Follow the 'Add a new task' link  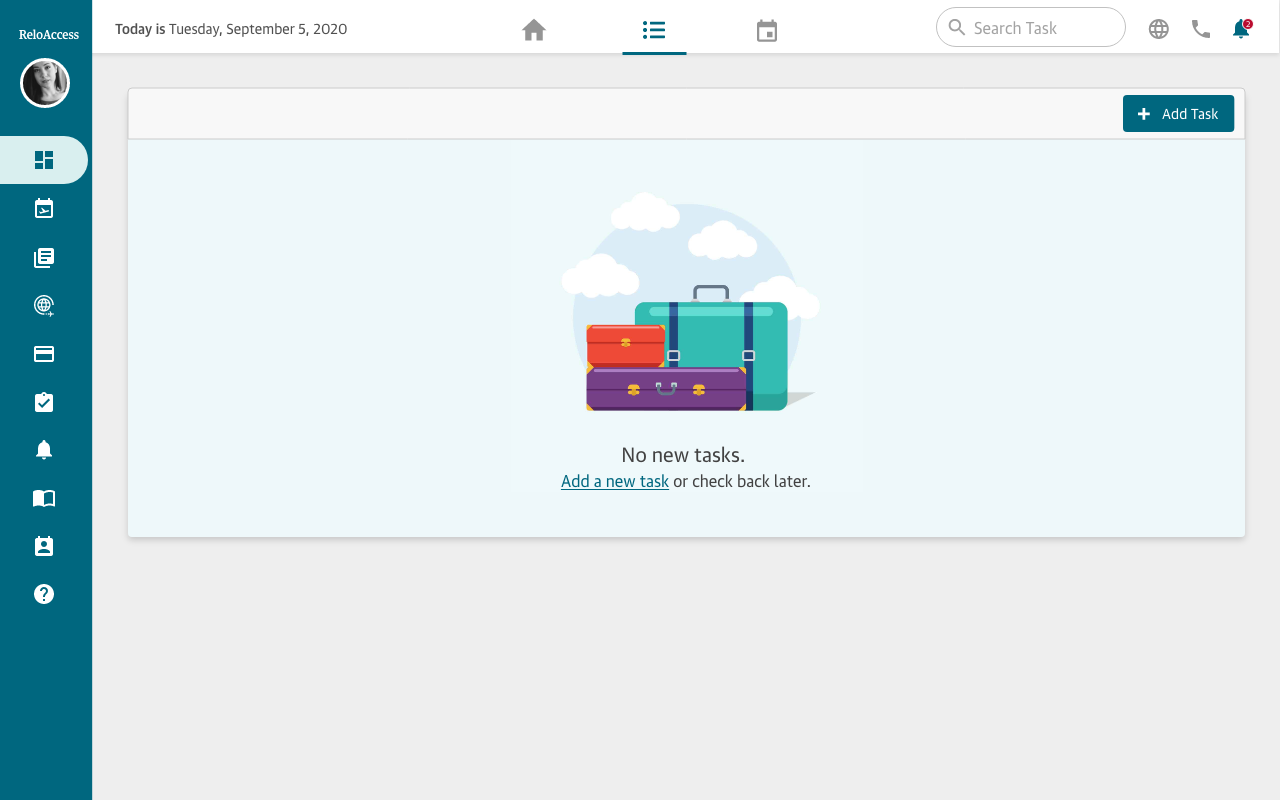click(x=615, y=481)
